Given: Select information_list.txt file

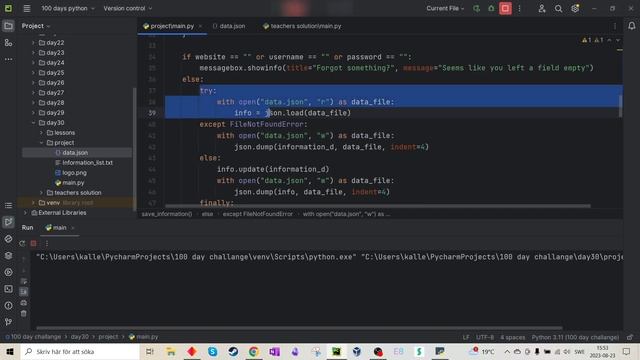Looking at the screenshot, I should point(84,162).
